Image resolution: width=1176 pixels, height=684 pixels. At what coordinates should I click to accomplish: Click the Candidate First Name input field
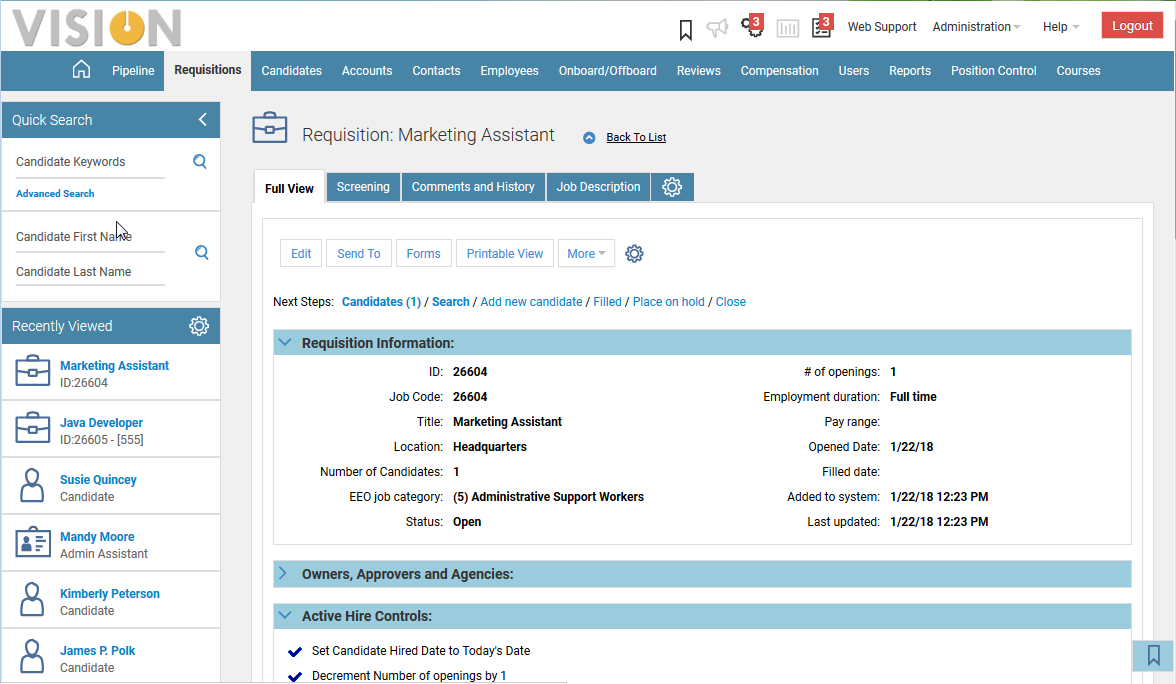90,237
